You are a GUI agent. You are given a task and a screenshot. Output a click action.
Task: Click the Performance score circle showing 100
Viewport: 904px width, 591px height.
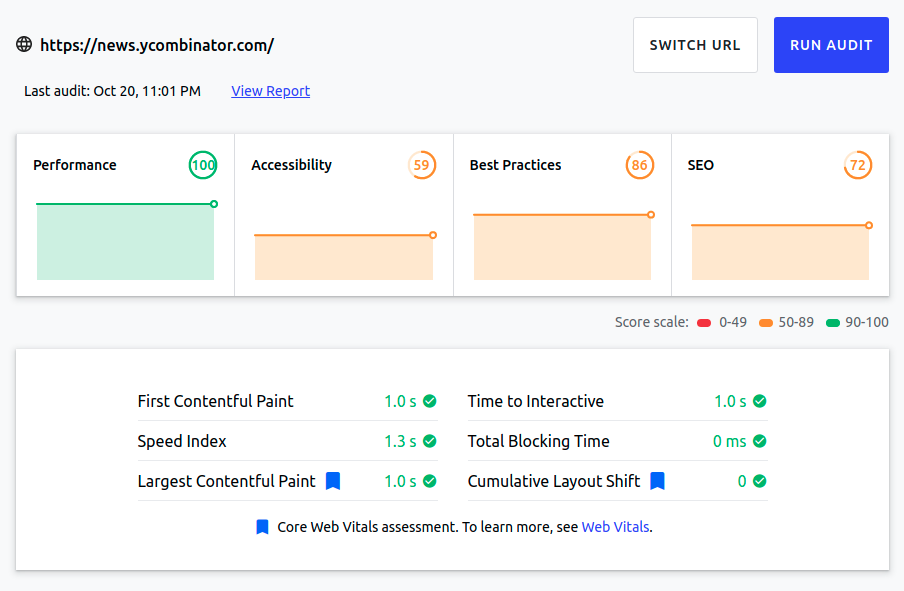pyautogui.click(x=203, y=165)
